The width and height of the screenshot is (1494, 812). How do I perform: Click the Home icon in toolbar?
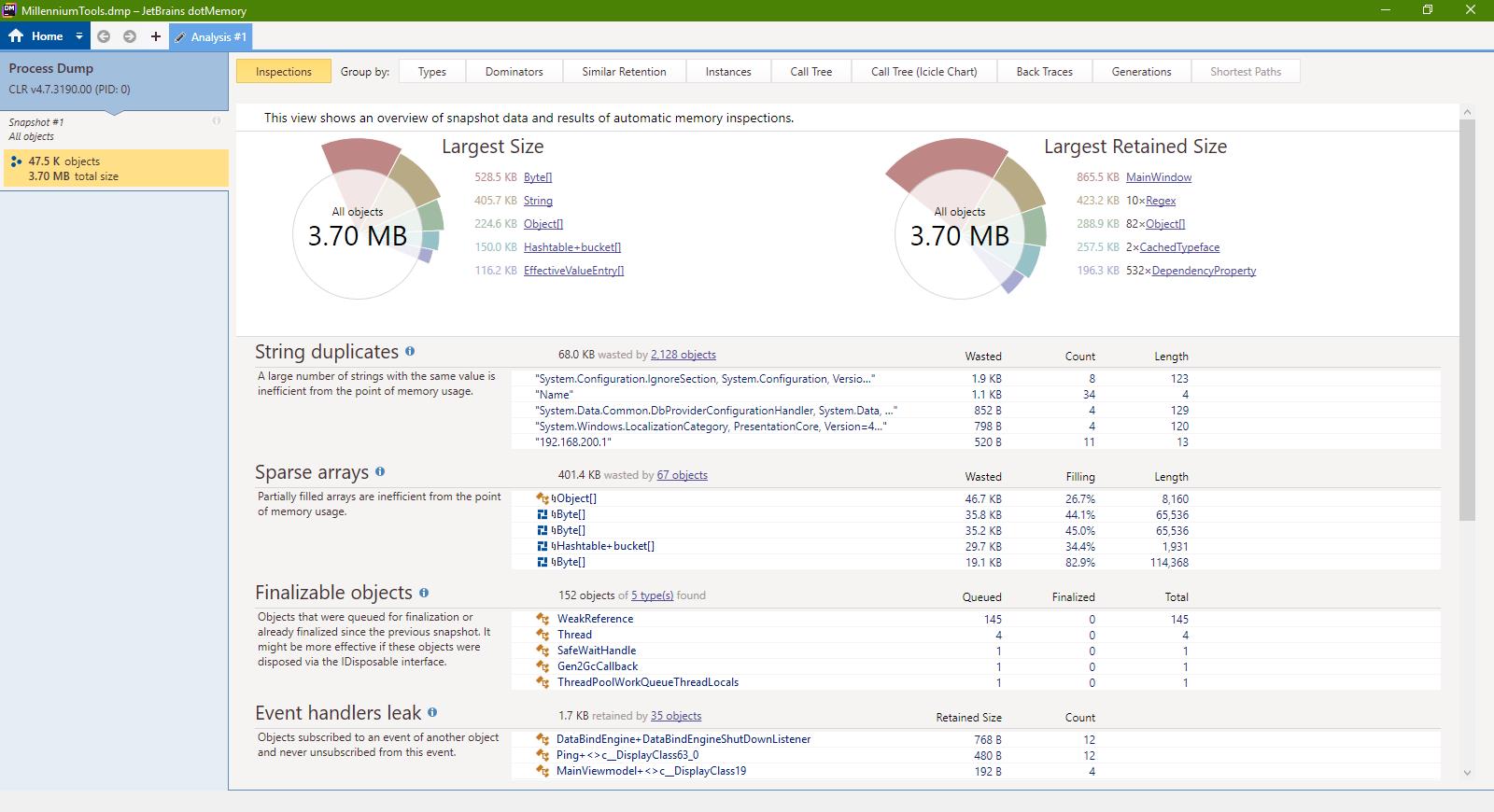pyautogui.click(x=16, y=36)
